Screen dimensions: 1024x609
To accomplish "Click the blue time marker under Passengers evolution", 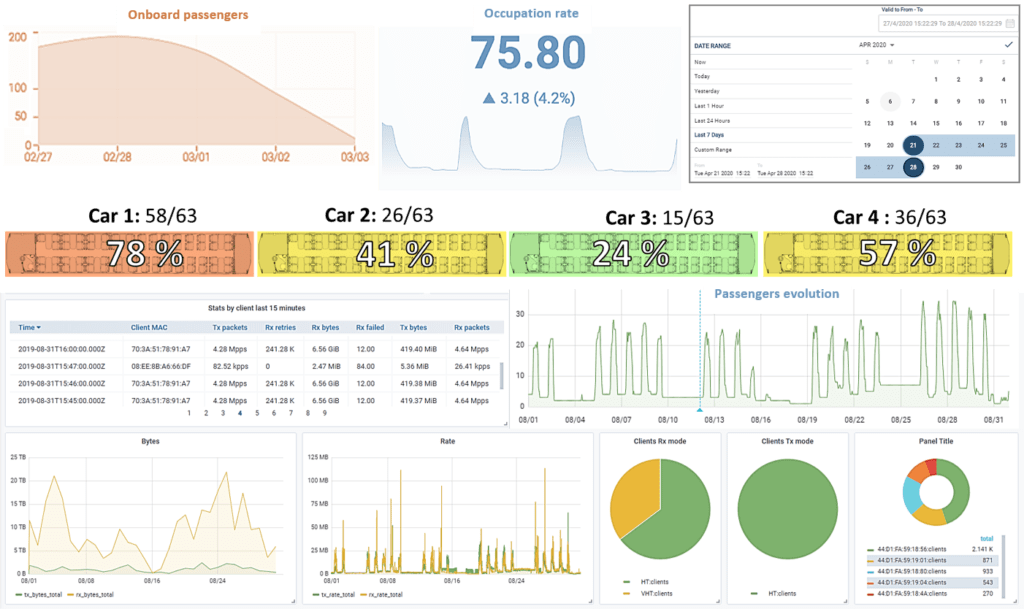I will click(699, 410).
